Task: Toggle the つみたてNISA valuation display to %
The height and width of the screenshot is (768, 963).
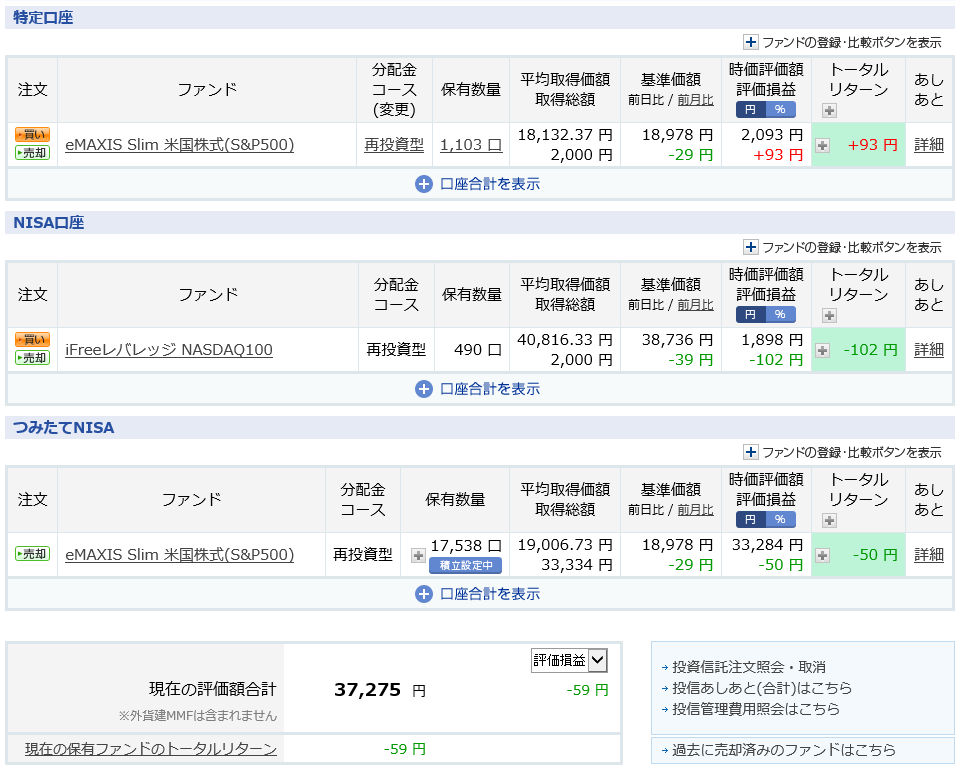Action: click(x=781, y=520)
